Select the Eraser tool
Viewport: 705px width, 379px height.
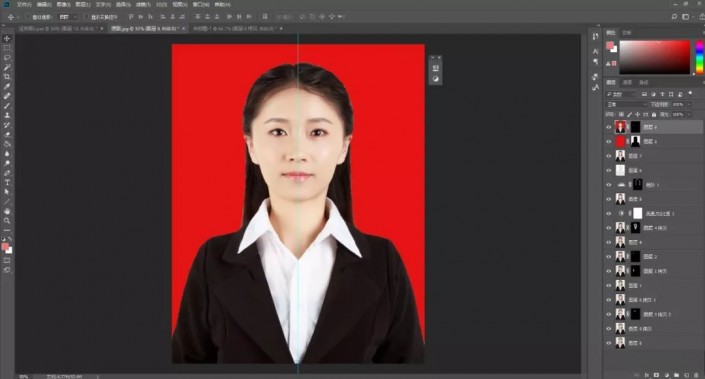tap(7, 134)
